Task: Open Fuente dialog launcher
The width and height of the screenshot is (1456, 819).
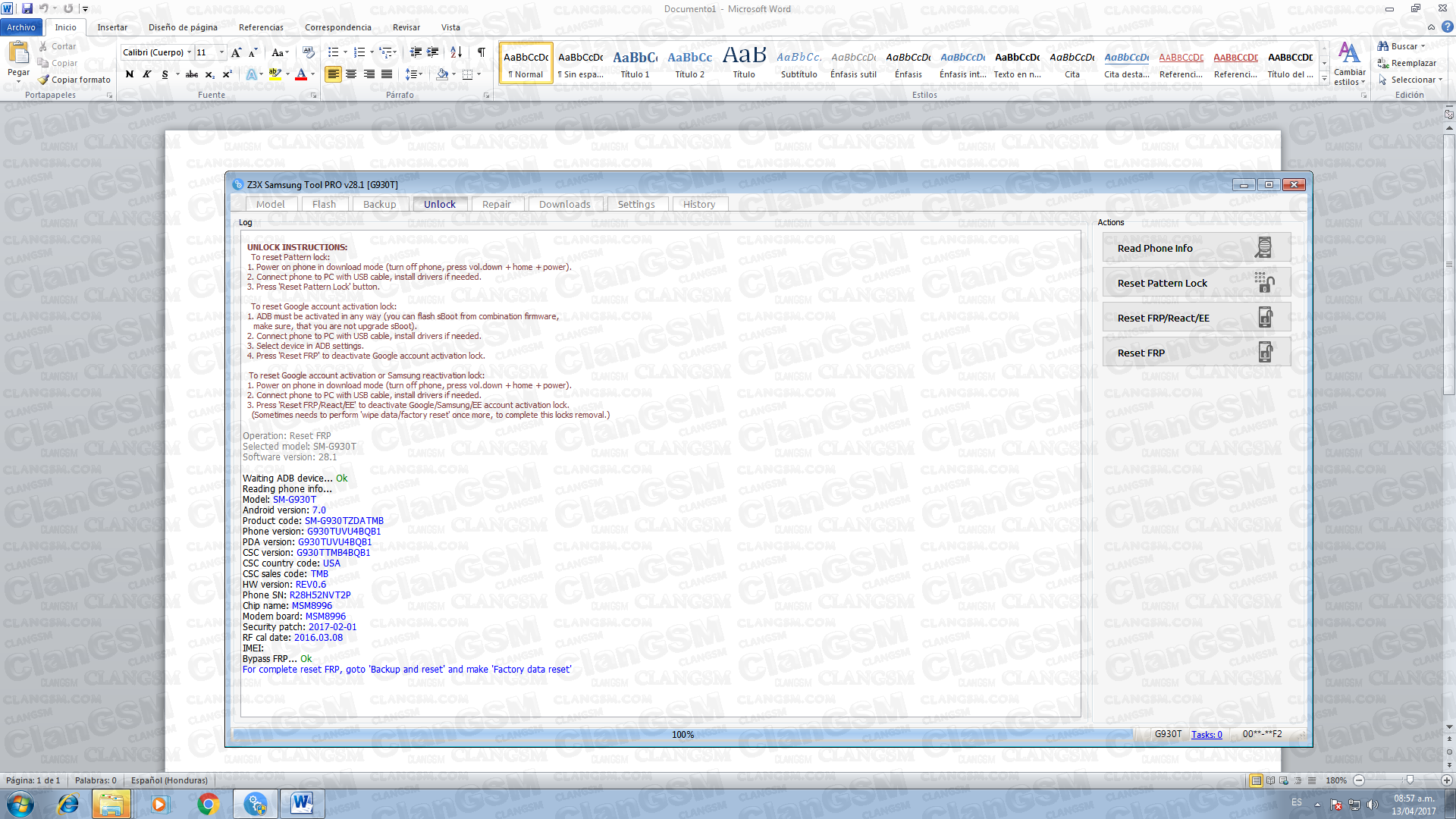Action: click(314, 96)
